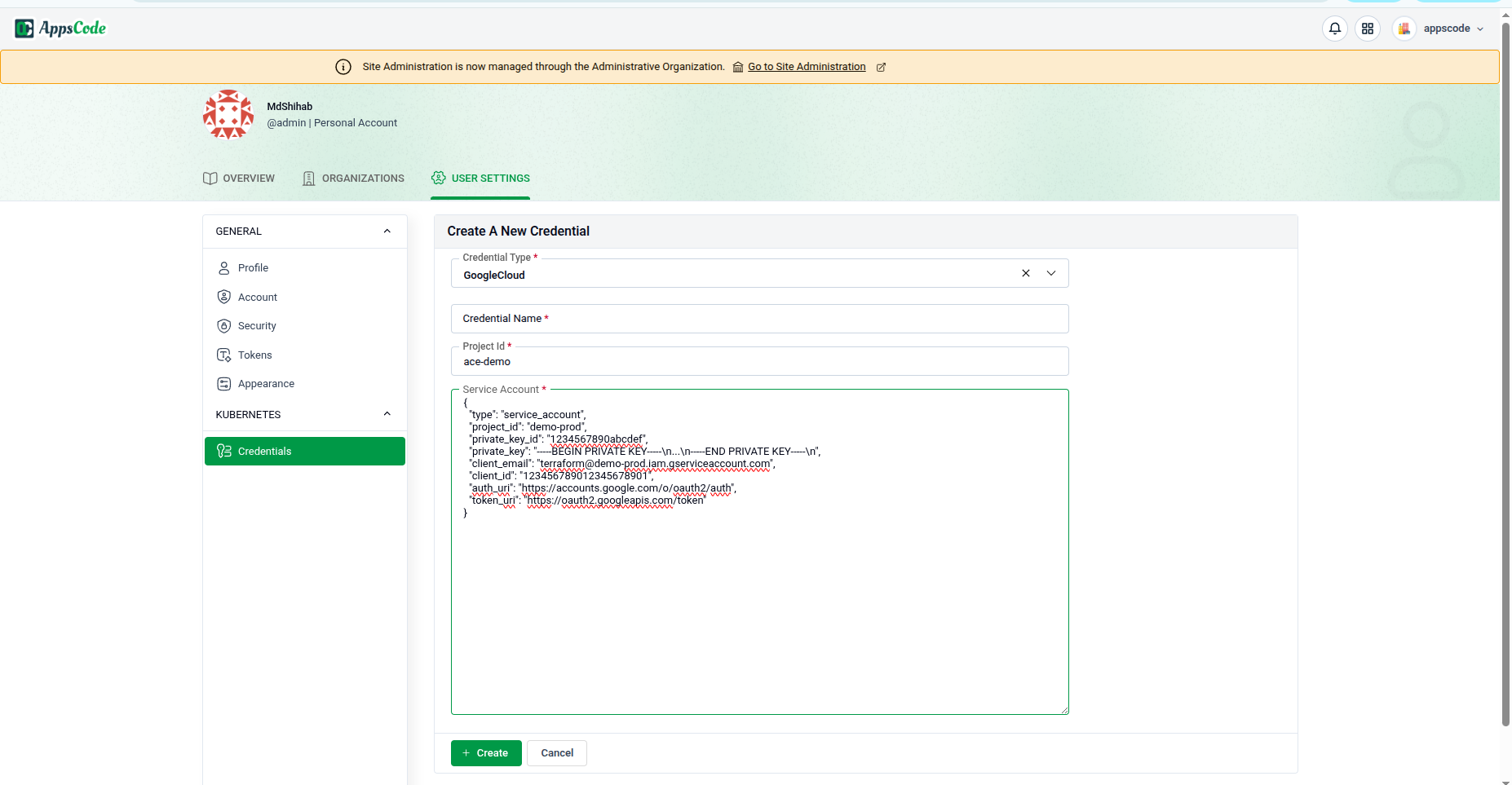Open the notifications bell
Viewport: 1512px width, 785px height.
coord(1335,29)
